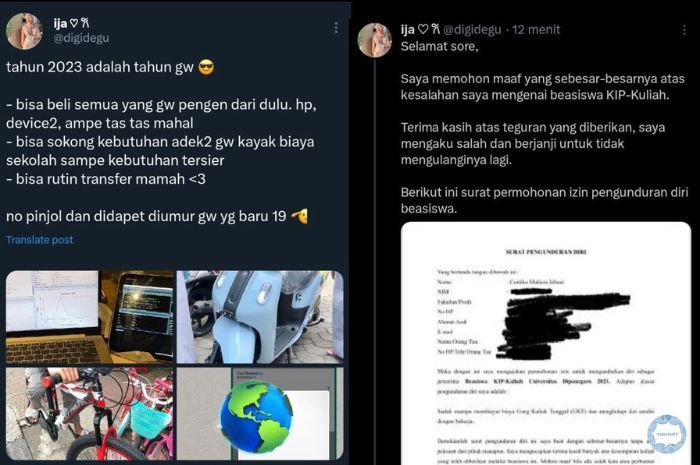Click the saluting emoji after 'baru 19'
This screenshot has height=465, width=700.
tap(299, 216)
